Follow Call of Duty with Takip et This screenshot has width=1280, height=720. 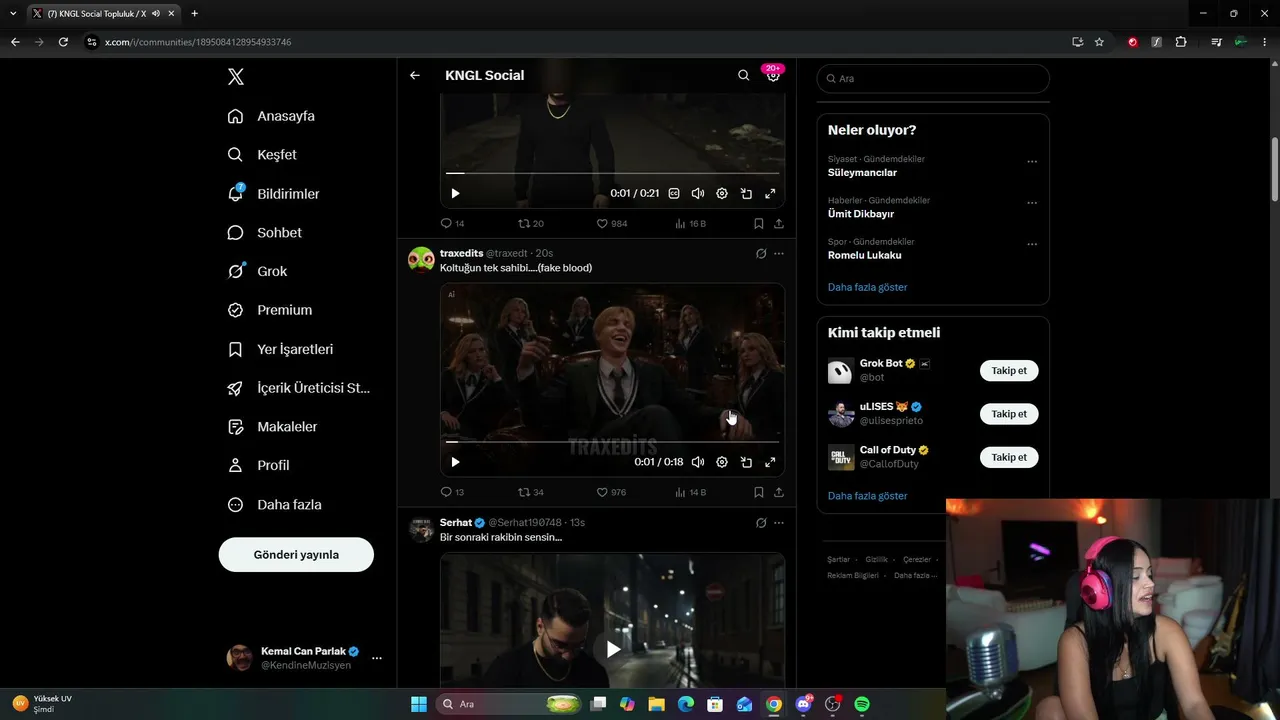click(x=1009, y=457)
